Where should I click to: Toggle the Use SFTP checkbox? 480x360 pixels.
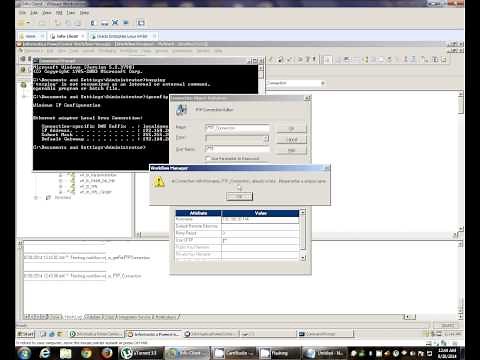(x=225, y=240)
